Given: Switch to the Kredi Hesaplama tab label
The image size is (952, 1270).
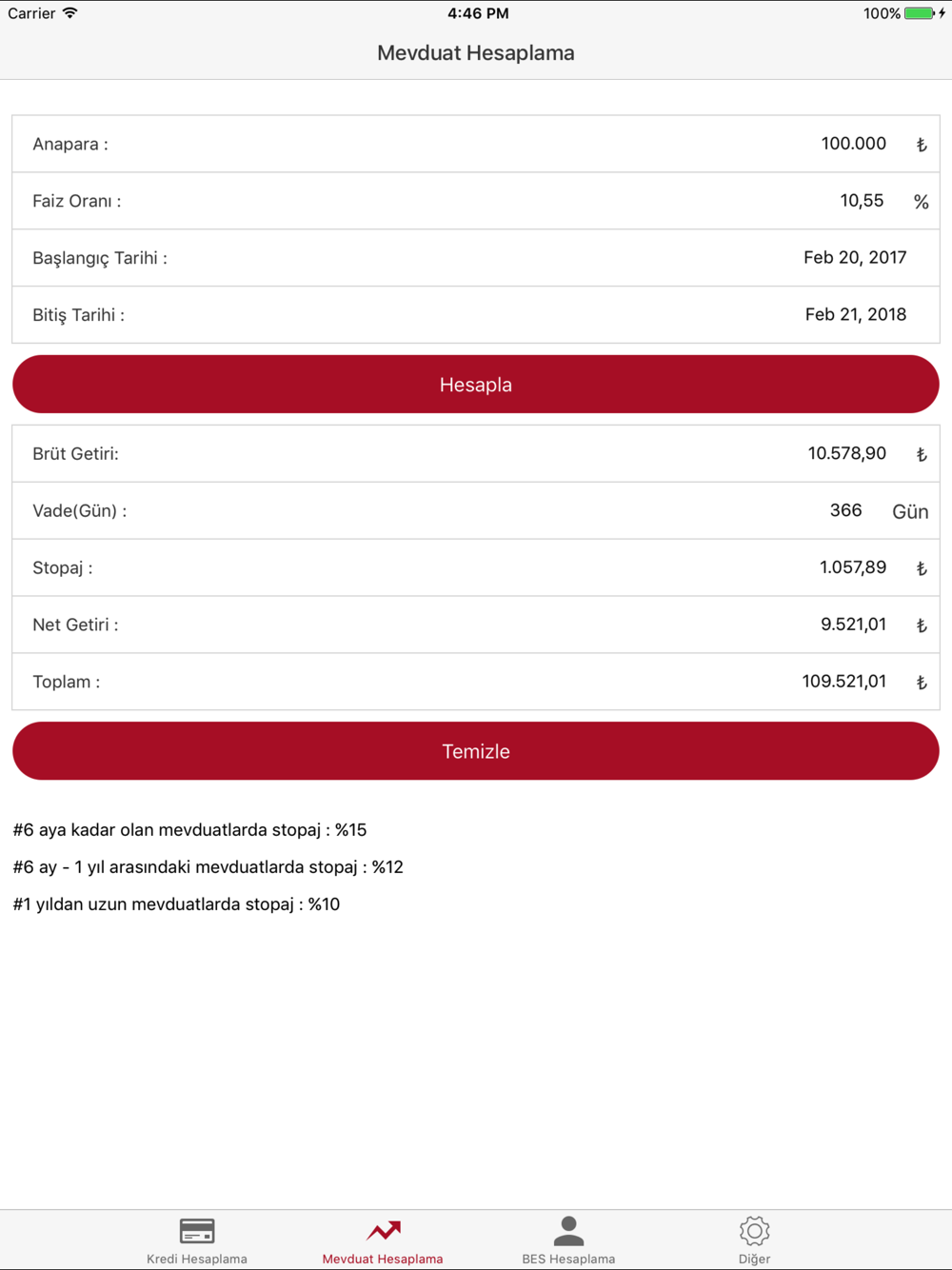Looking at the screenshot, I should point(197,1259).
